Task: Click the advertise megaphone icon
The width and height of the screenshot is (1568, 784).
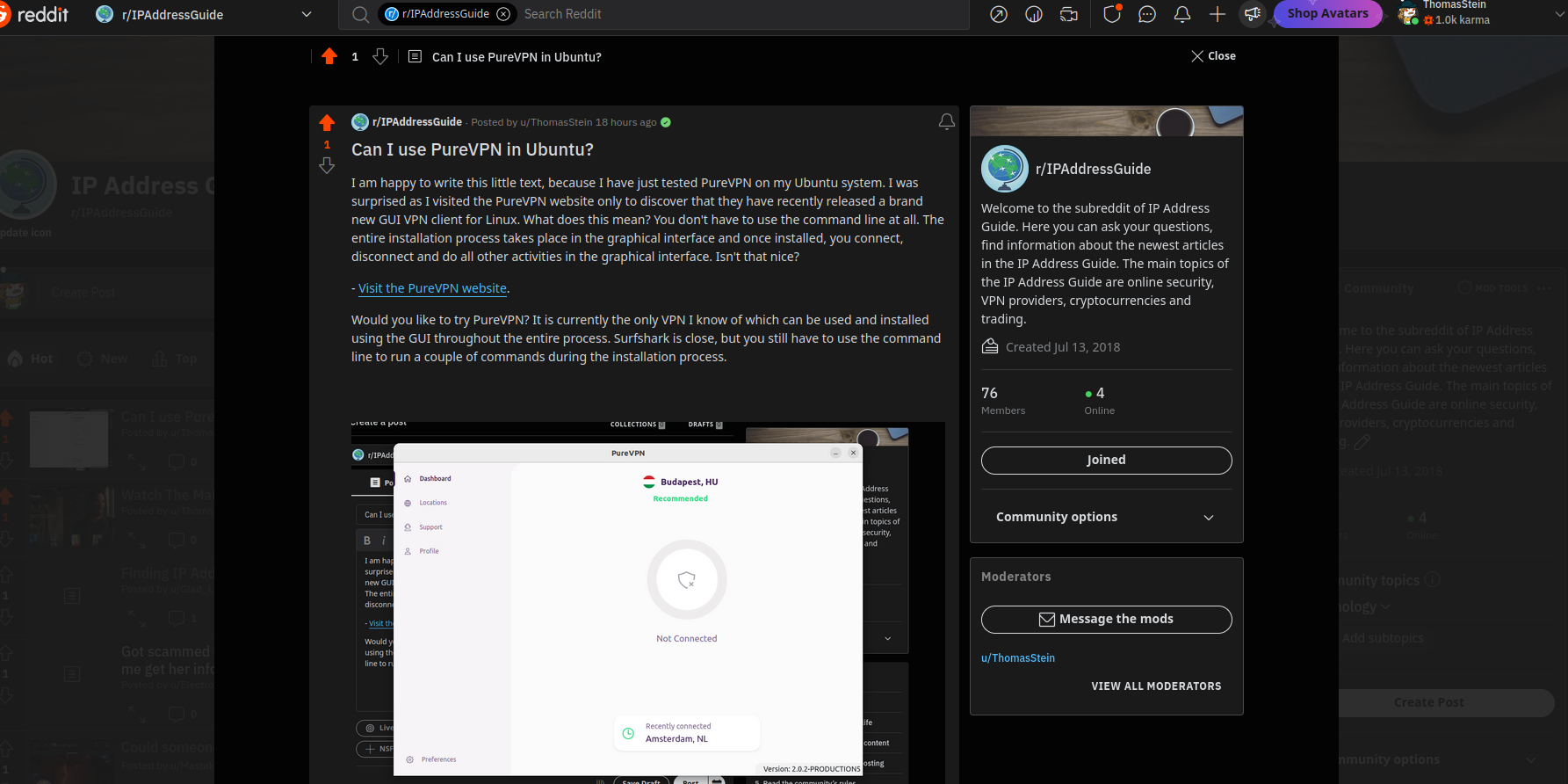Action: [1253, 14]
